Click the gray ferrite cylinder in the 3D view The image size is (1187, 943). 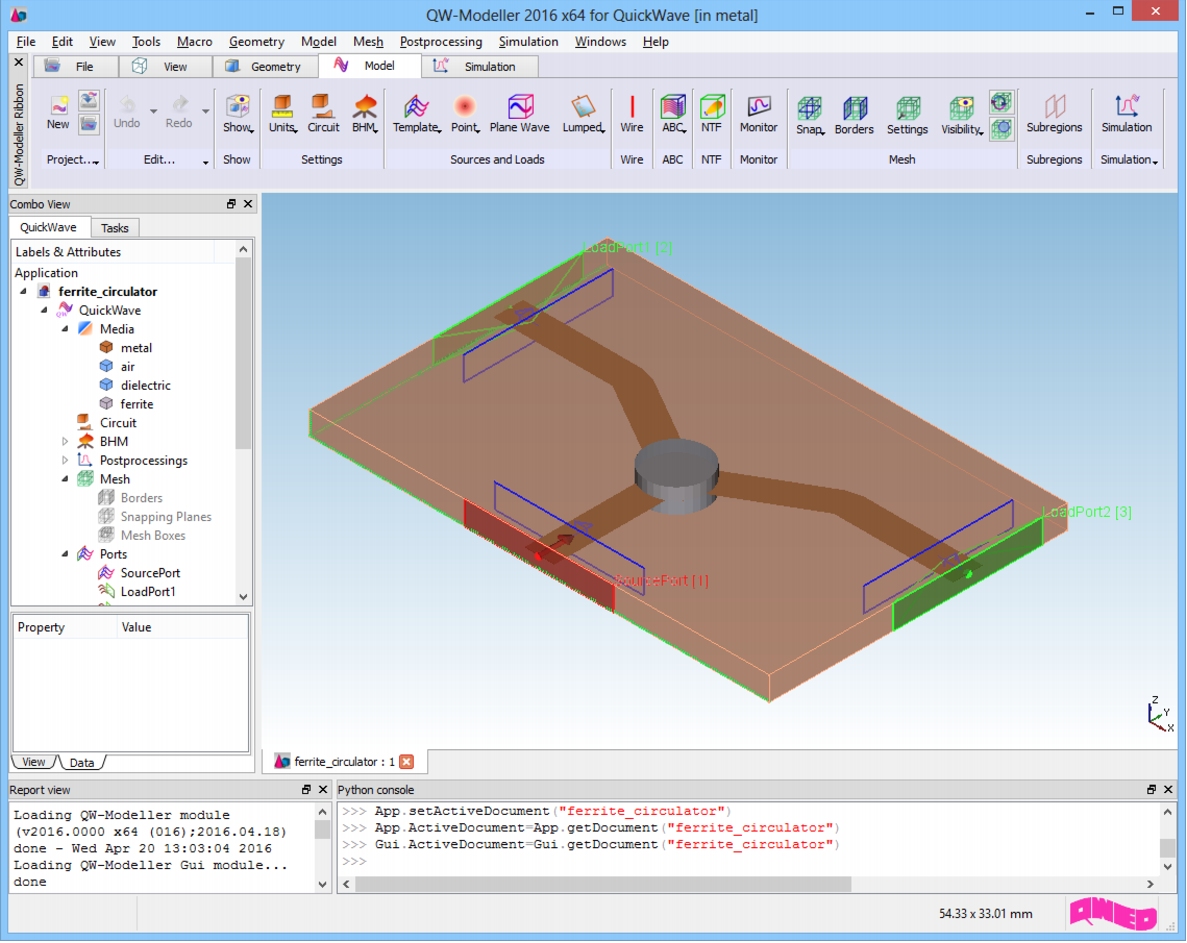tap(676, 475)
